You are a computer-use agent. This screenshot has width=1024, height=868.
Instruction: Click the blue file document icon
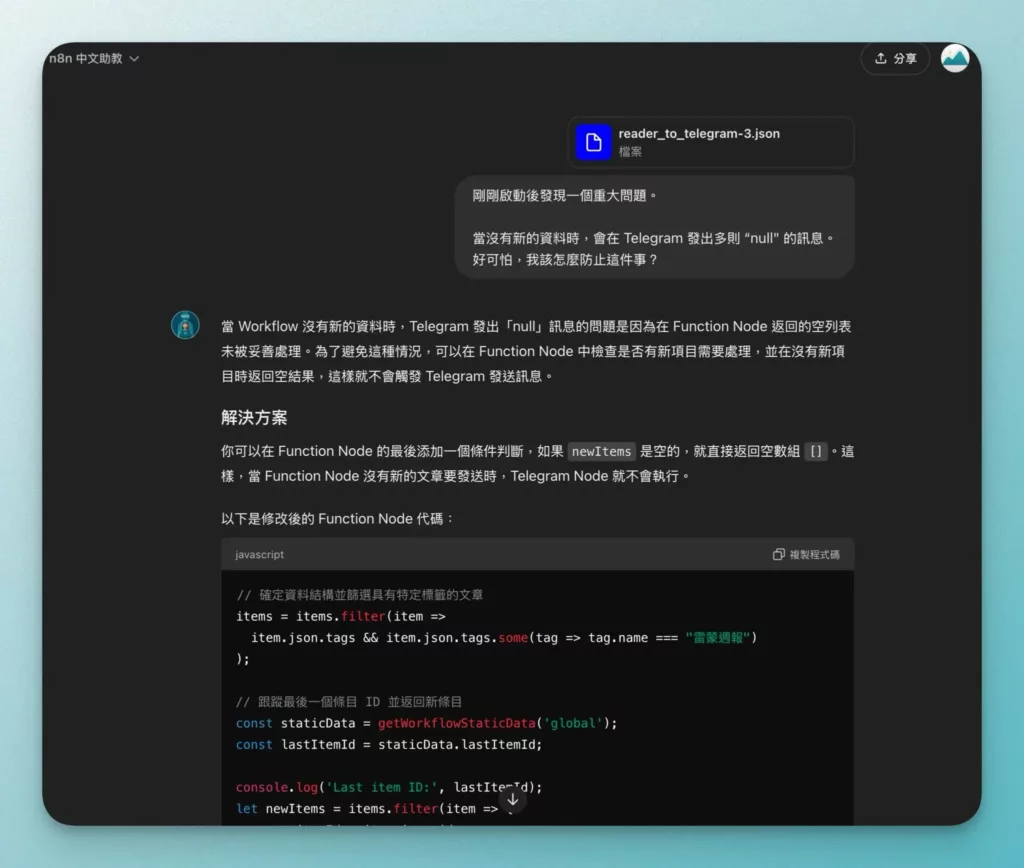click(593, 142)
